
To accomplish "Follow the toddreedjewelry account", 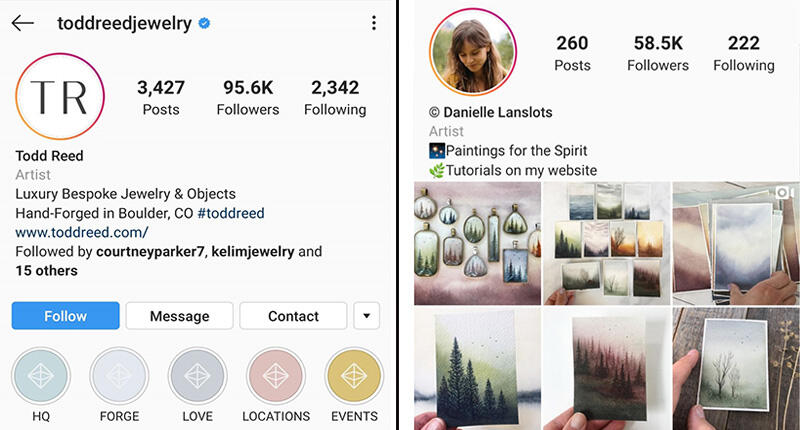I will [65, 316].
